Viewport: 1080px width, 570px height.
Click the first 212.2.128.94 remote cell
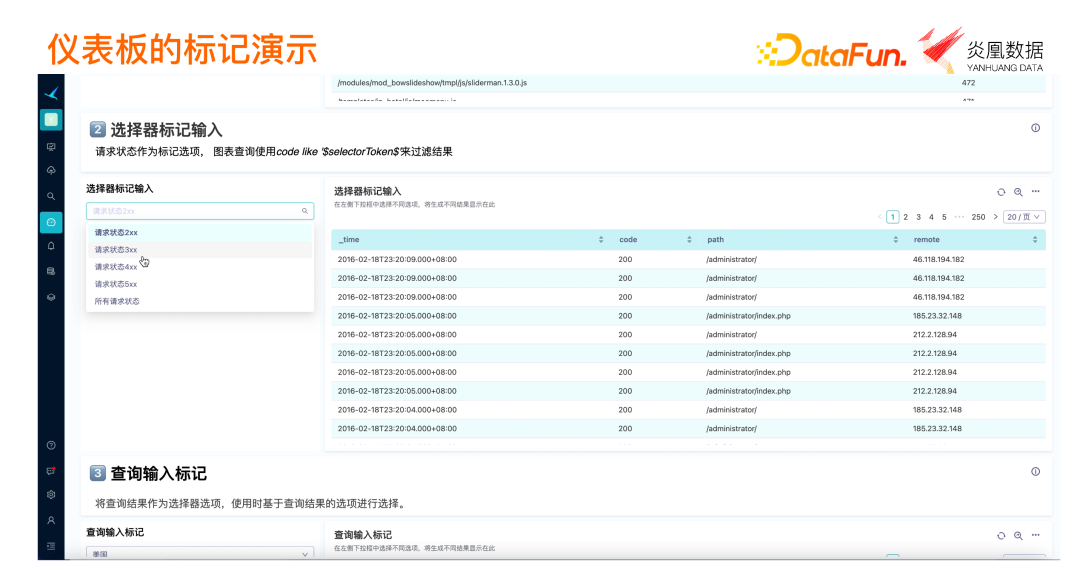coord(935,335)
